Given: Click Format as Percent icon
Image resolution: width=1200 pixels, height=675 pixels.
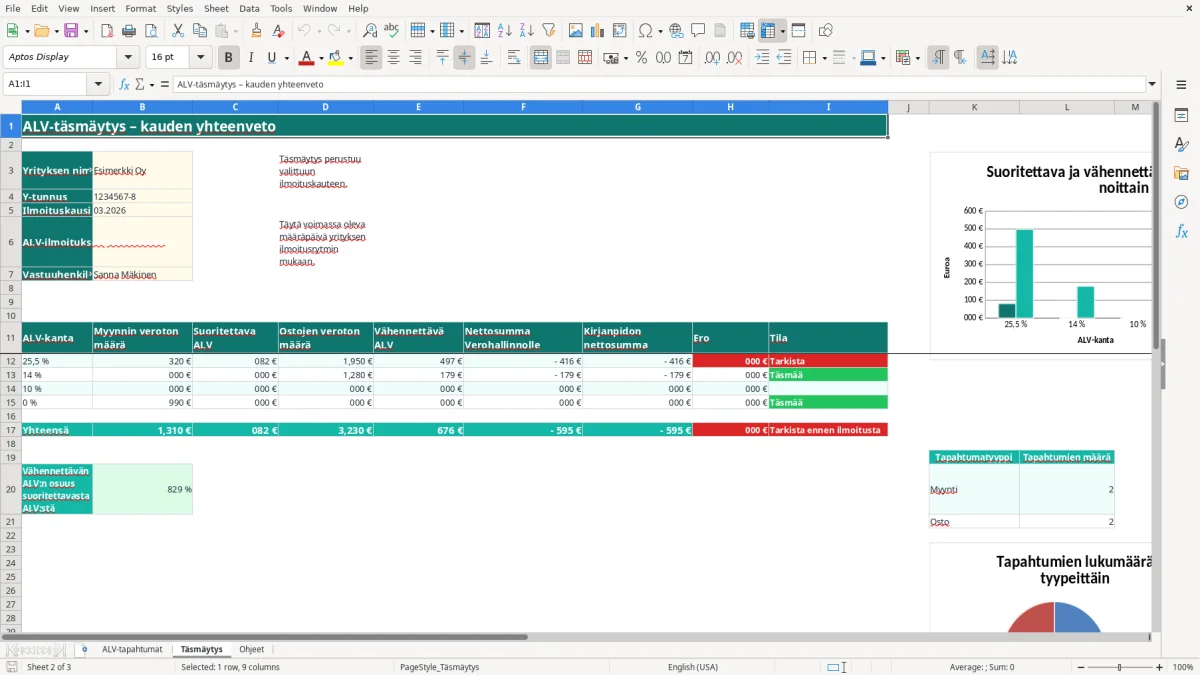Looking at the screenshot, I should [x=641, y=58].
